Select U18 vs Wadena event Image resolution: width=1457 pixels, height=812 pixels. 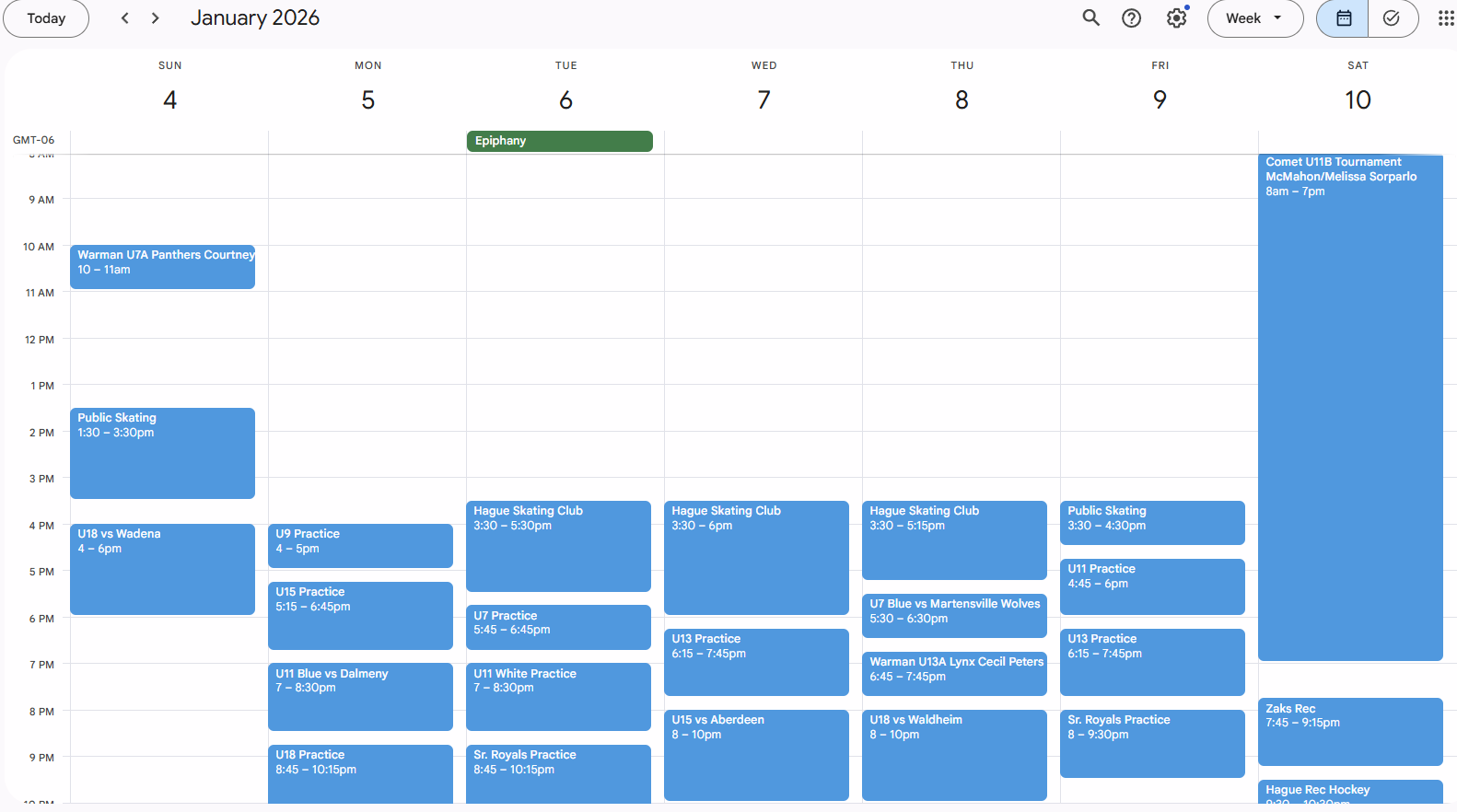tap(162, 569)
